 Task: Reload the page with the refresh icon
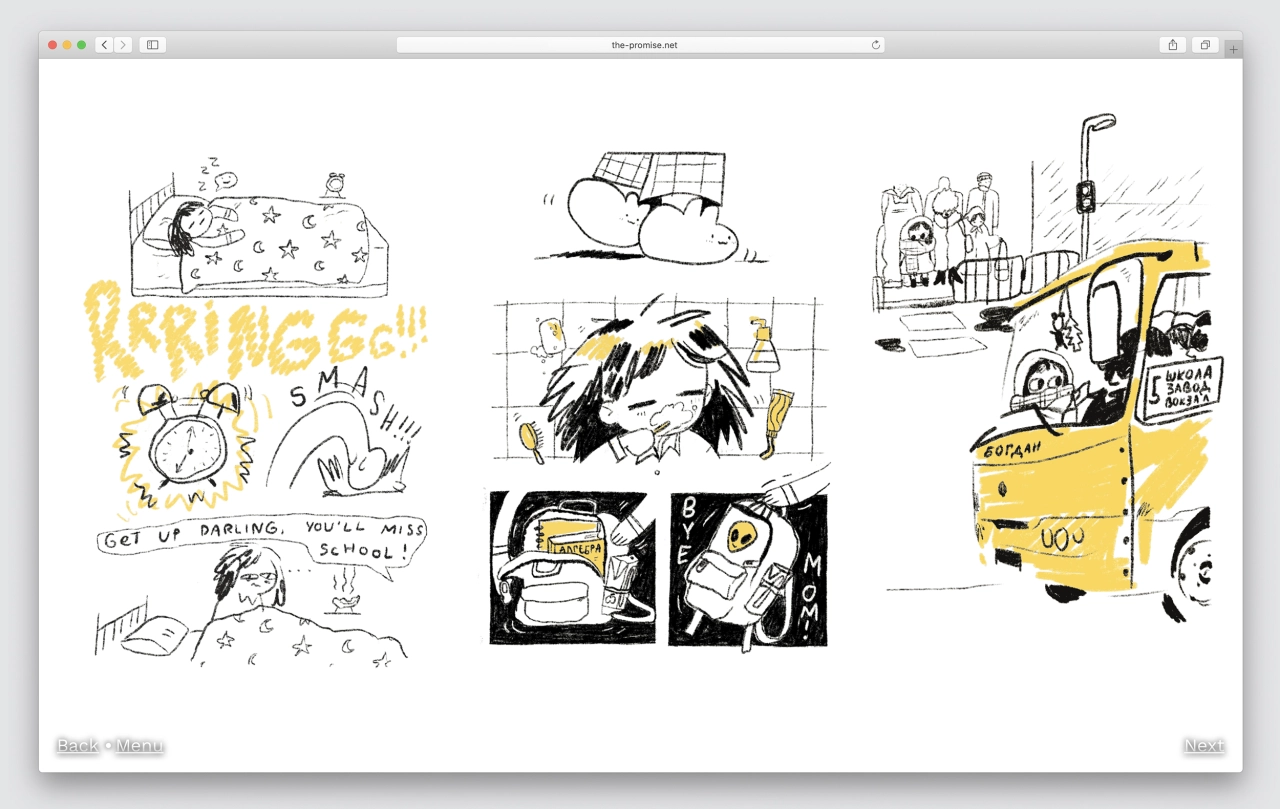click(876, 45)
